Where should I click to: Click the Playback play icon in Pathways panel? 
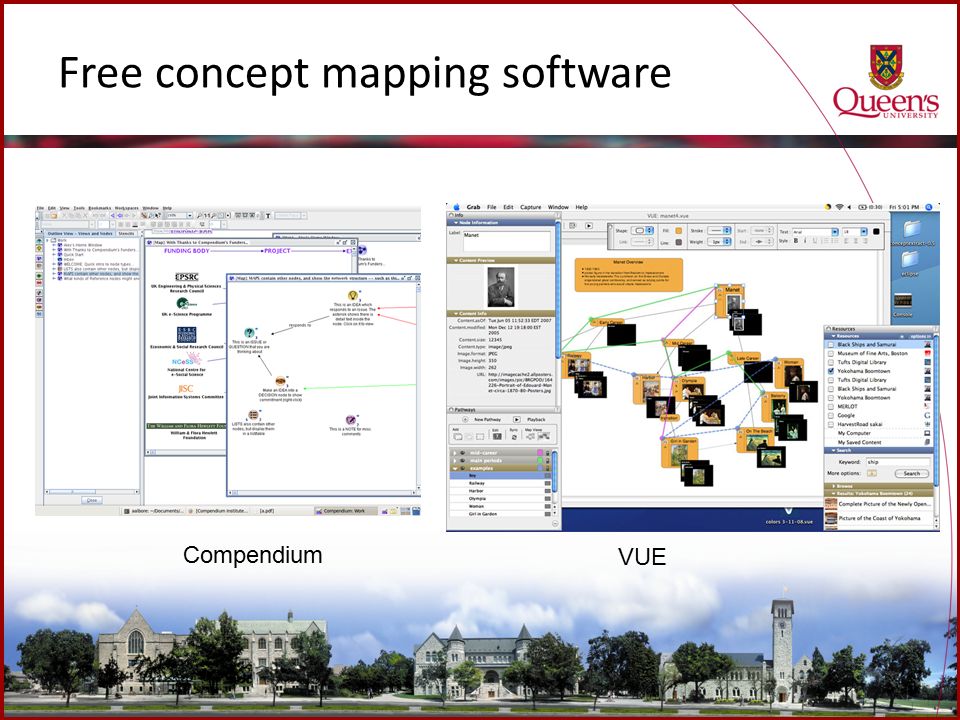pos(516,419)
